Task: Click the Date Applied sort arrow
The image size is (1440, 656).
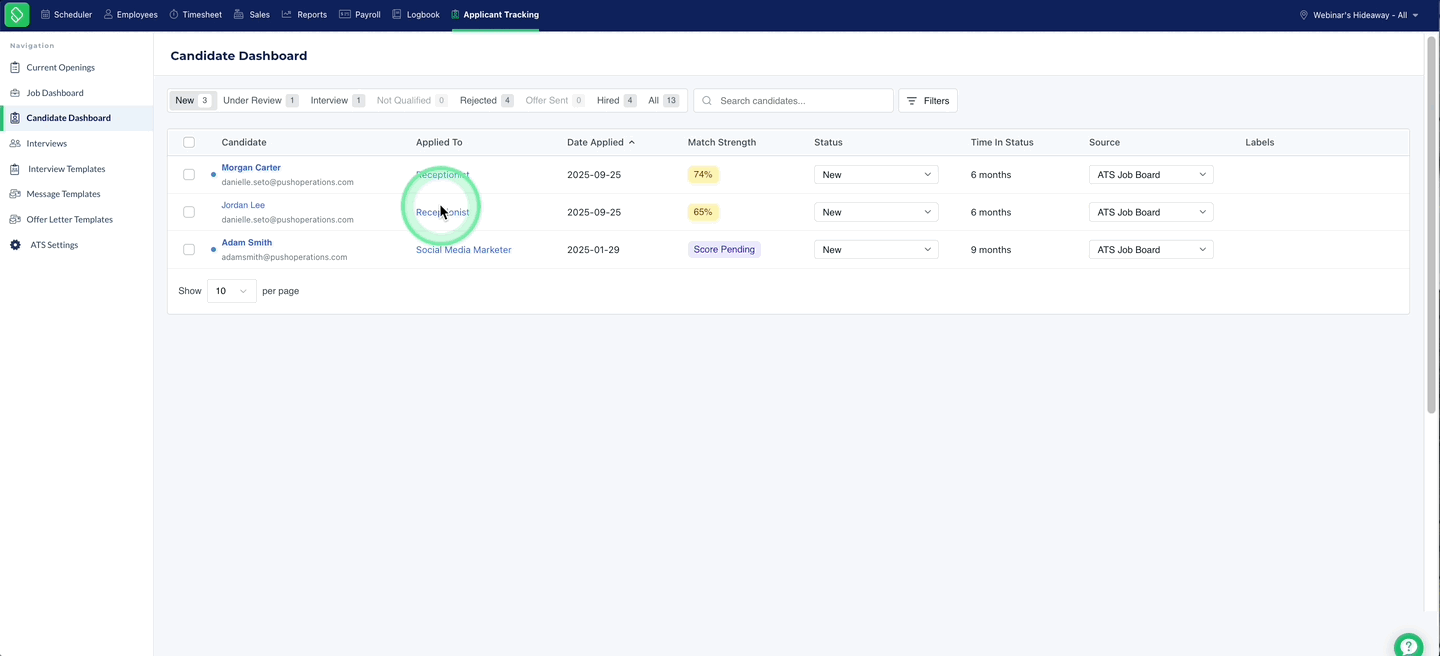Action: tap(632, 142)
